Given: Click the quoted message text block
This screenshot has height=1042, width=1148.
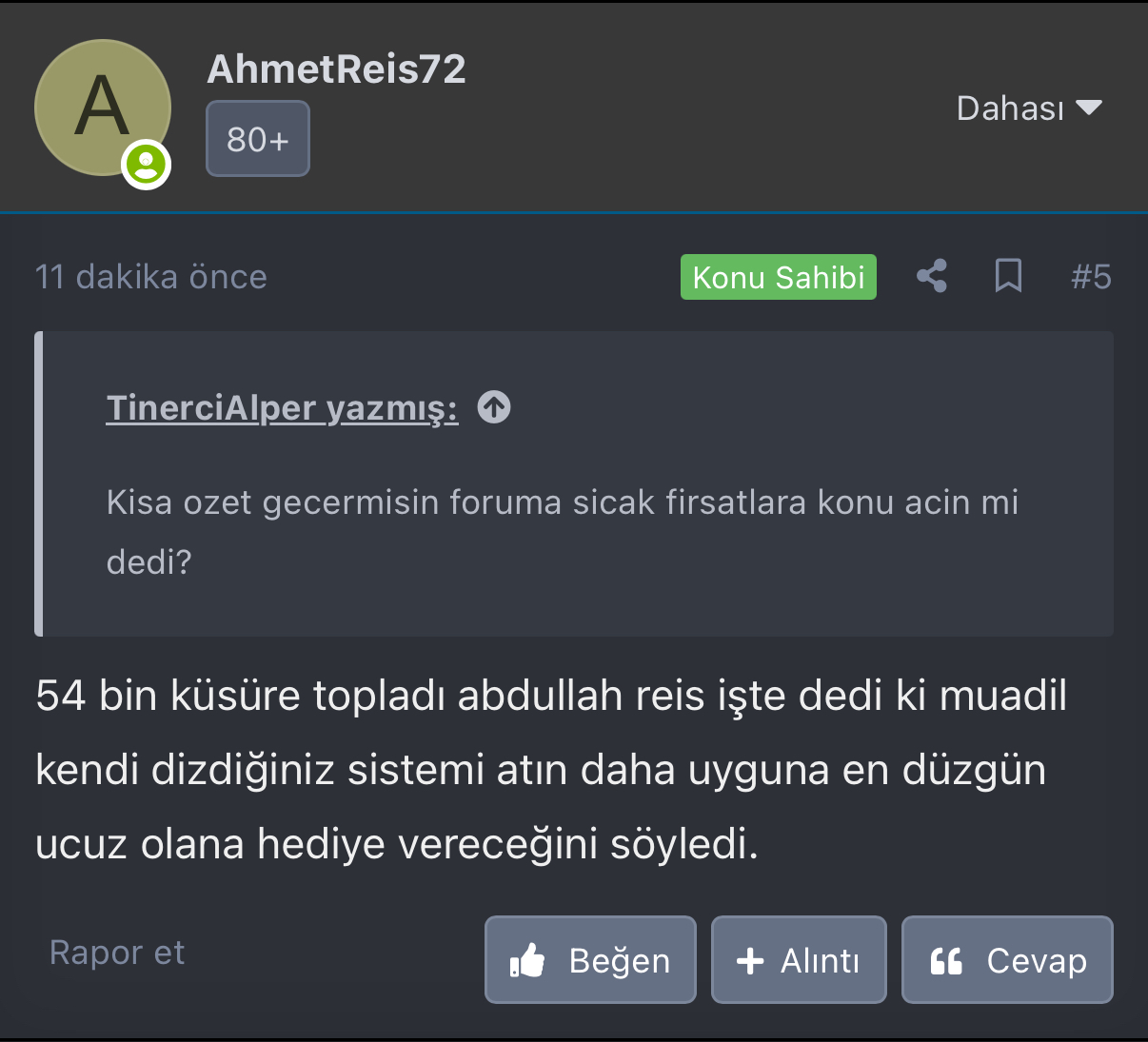Looking at the screenshot, I should click(562, 531).
